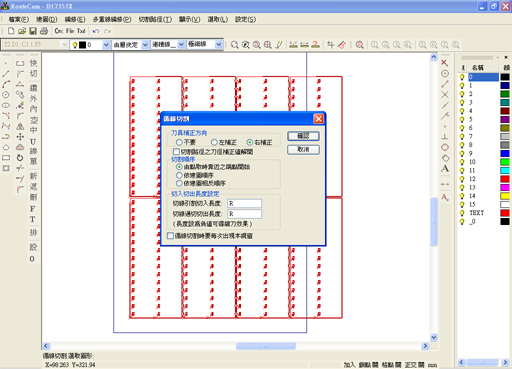Viewport: 512px width, 369px height.
Task: Select the text 'A' tool in right toolbar
Action: click(x=445, y=169)
